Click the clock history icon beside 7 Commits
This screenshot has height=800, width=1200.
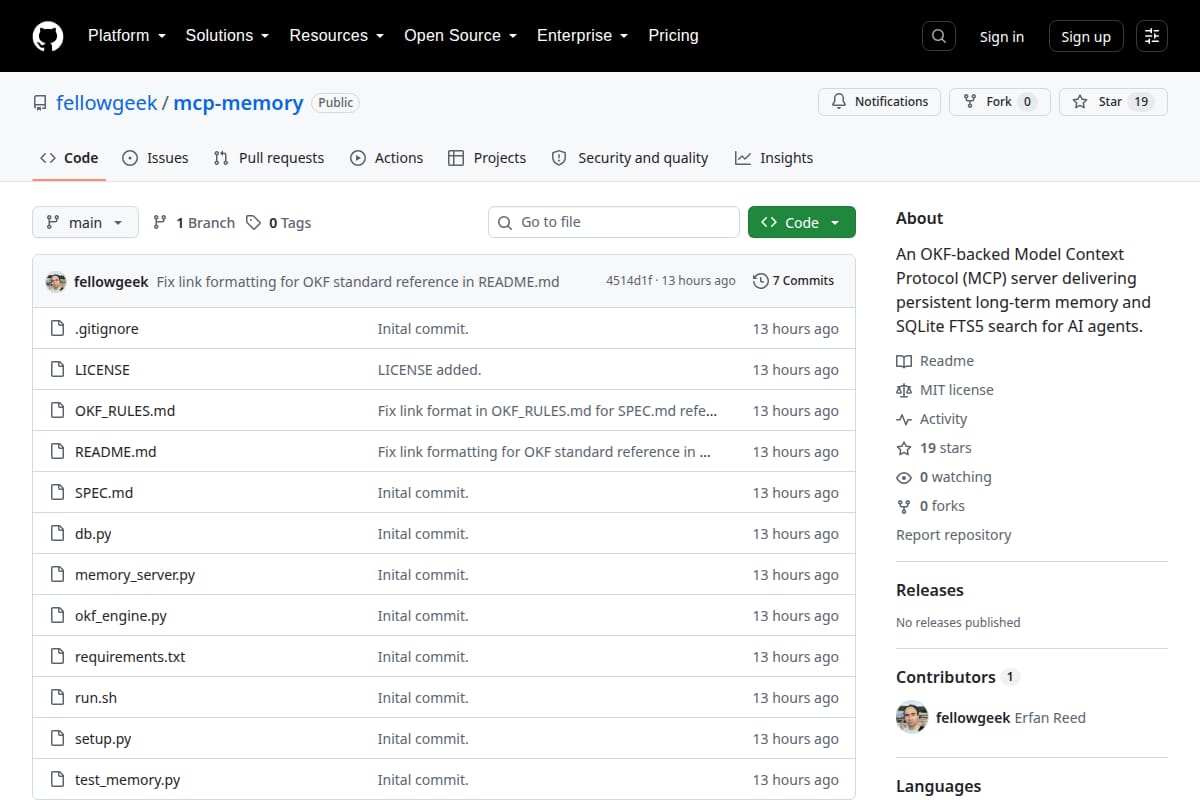[x=761, y=281]
